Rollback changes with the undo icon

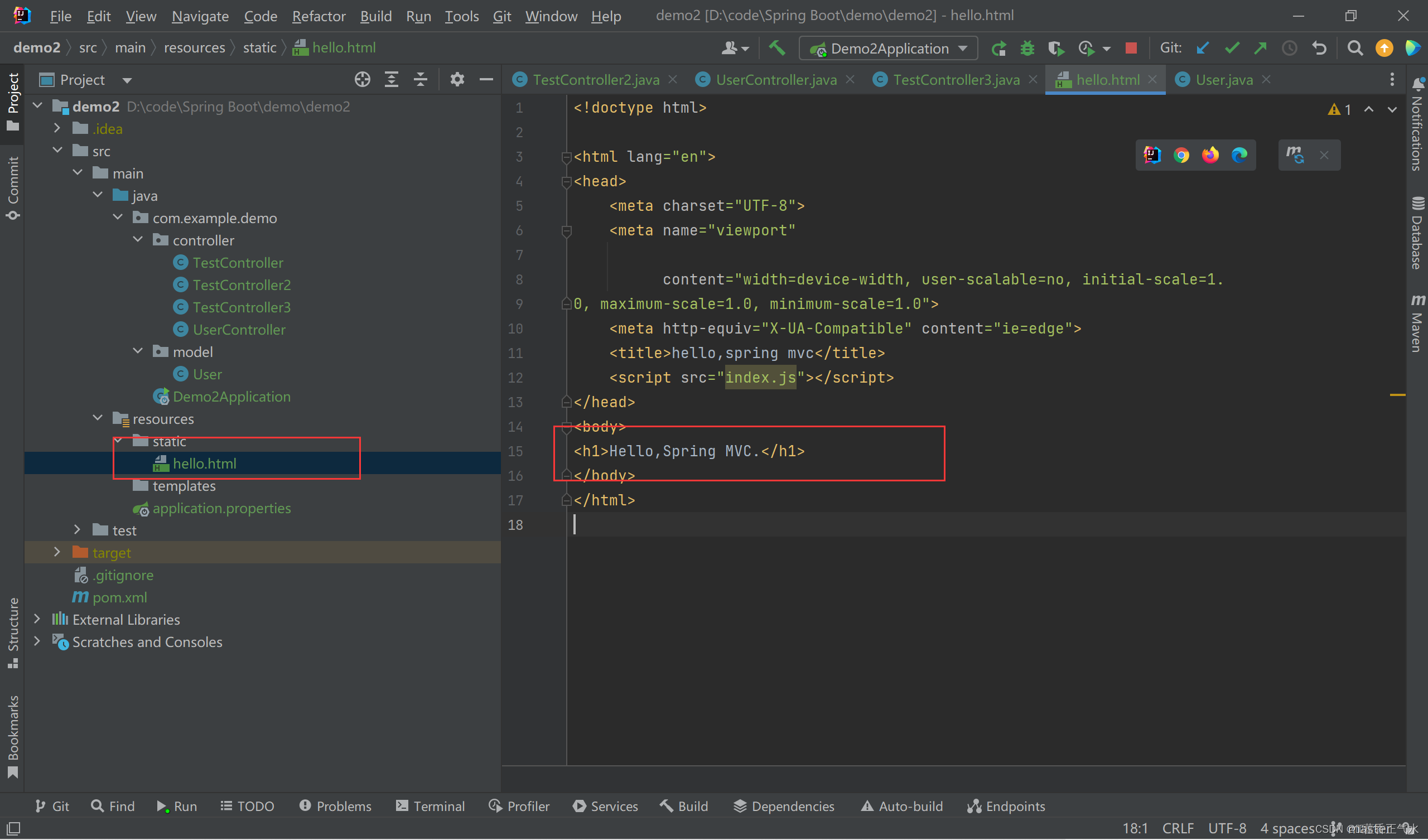click(1319, 48)
